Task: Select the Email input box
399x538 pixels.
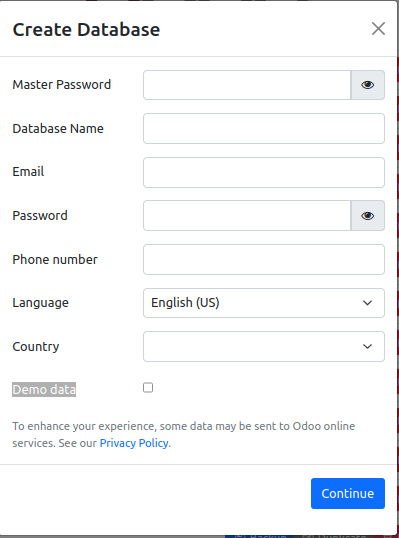Action: click(264, 173)
